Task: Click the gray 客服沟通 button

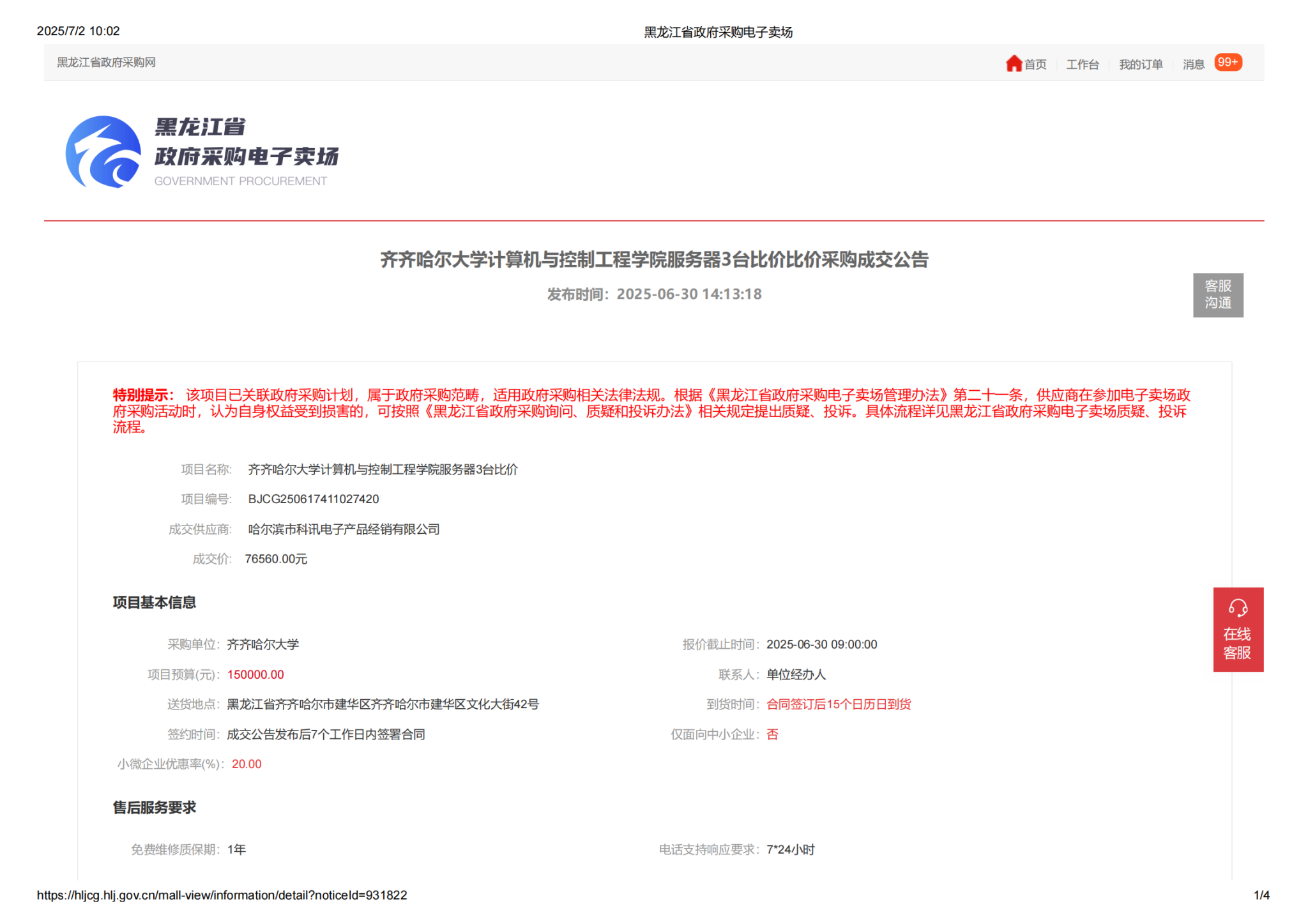Action: pos(1217,295)
